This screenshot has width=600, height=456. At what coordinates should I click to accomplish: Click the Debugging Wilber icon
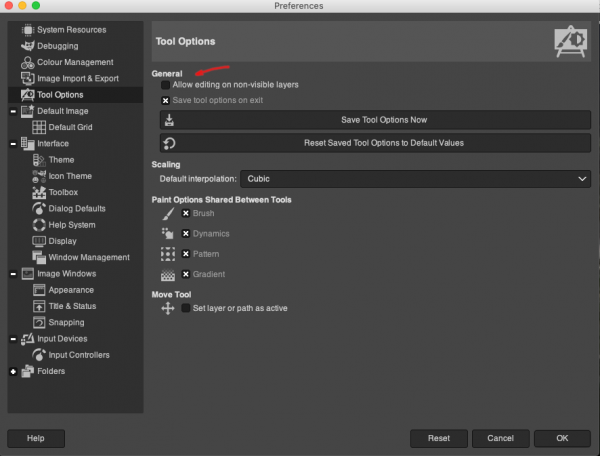28,46
